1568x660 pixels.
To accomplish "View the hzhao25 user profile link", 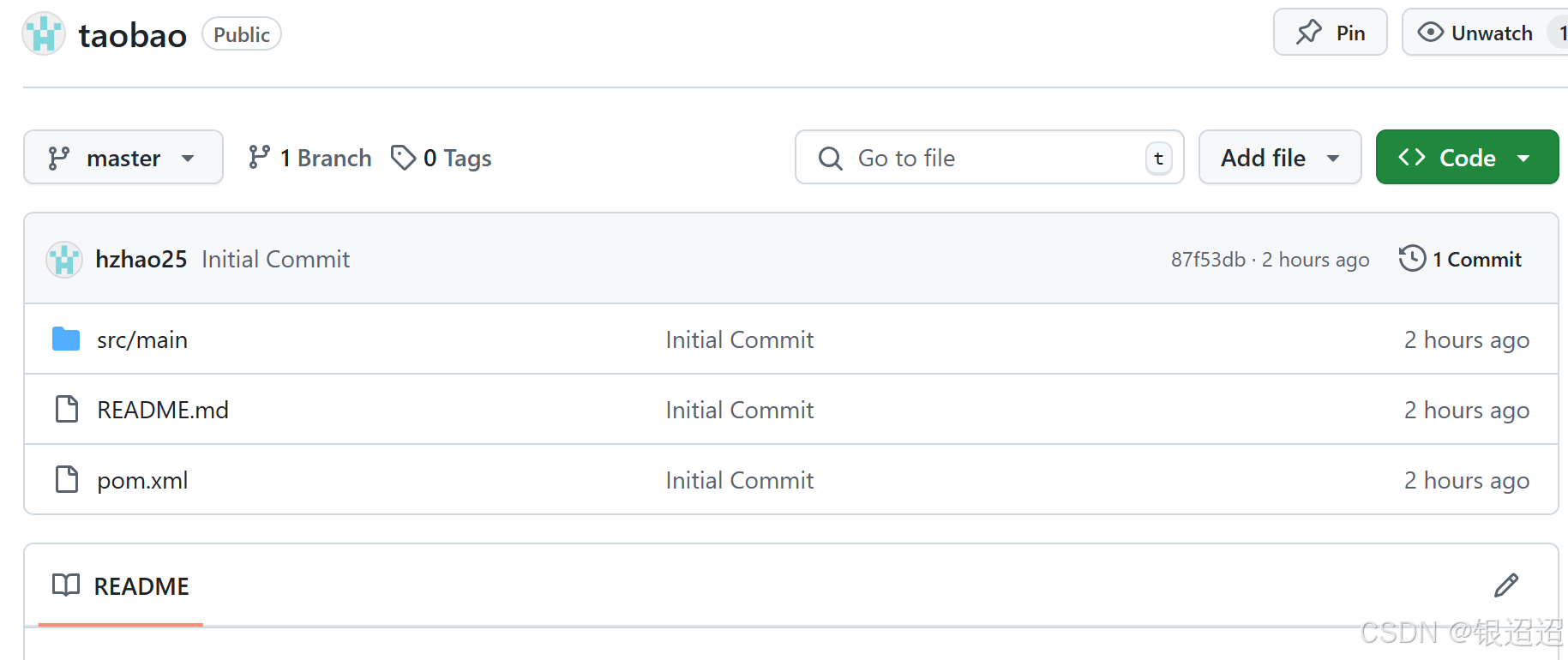I will click(141, 260).
